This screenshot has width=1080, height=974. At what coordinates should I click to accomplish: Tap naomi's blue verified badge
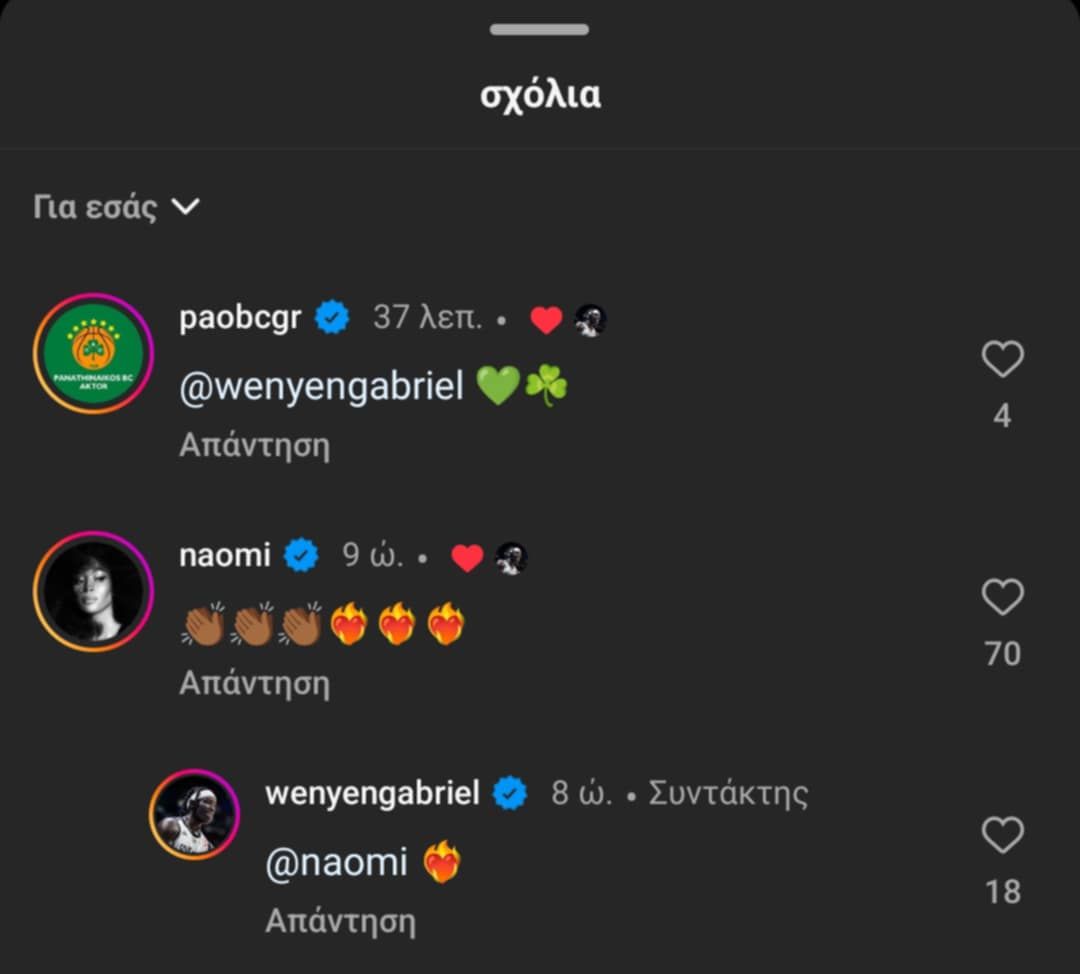[301, 556]
